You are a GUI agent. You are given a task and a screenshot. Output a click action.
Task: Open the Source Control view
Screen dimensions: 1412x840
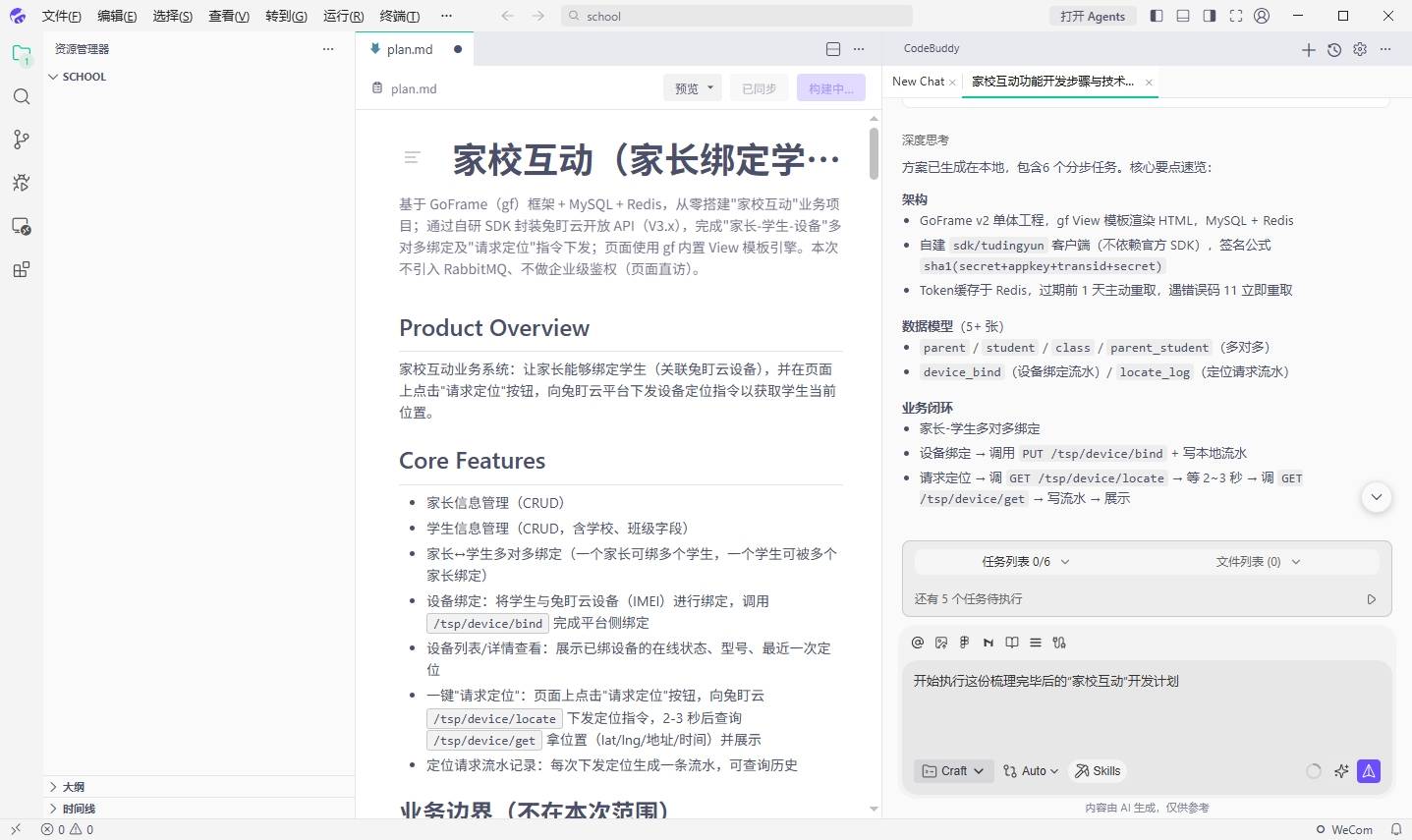(21, 140)
